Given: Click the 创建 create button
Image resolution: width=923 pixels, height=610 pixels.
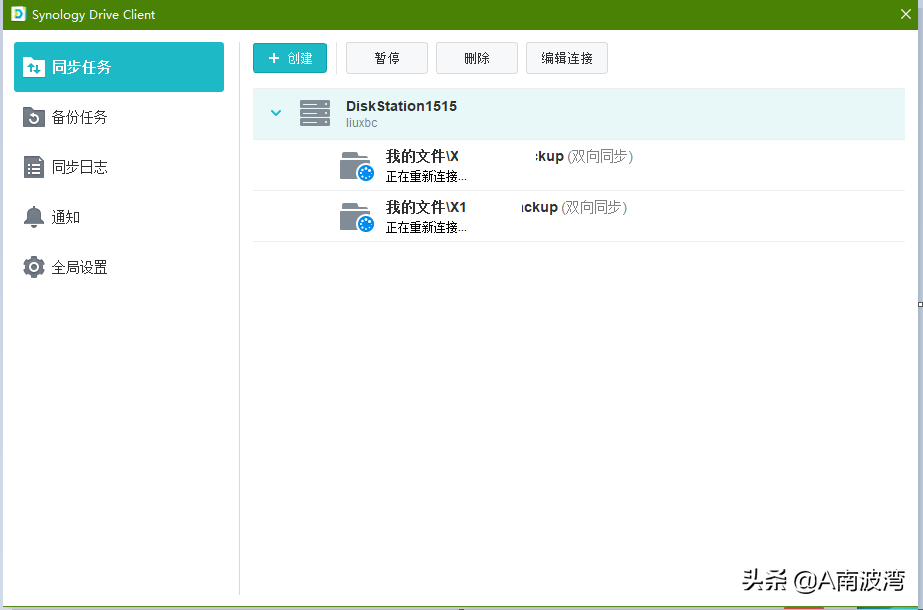Looking at the screenshot, I should [290, 58].
